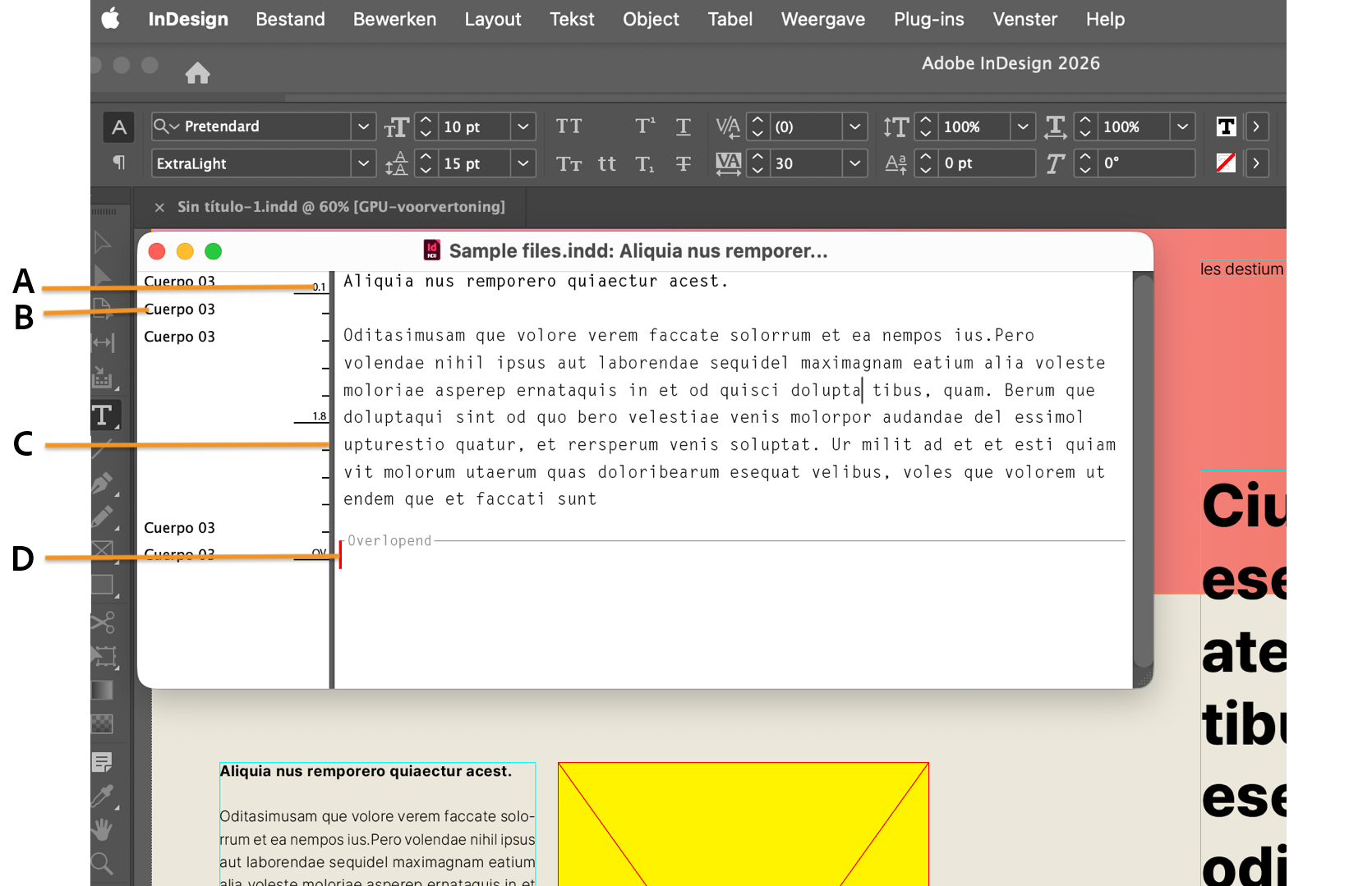Select the Pen tool

click(x=103, y=484)
